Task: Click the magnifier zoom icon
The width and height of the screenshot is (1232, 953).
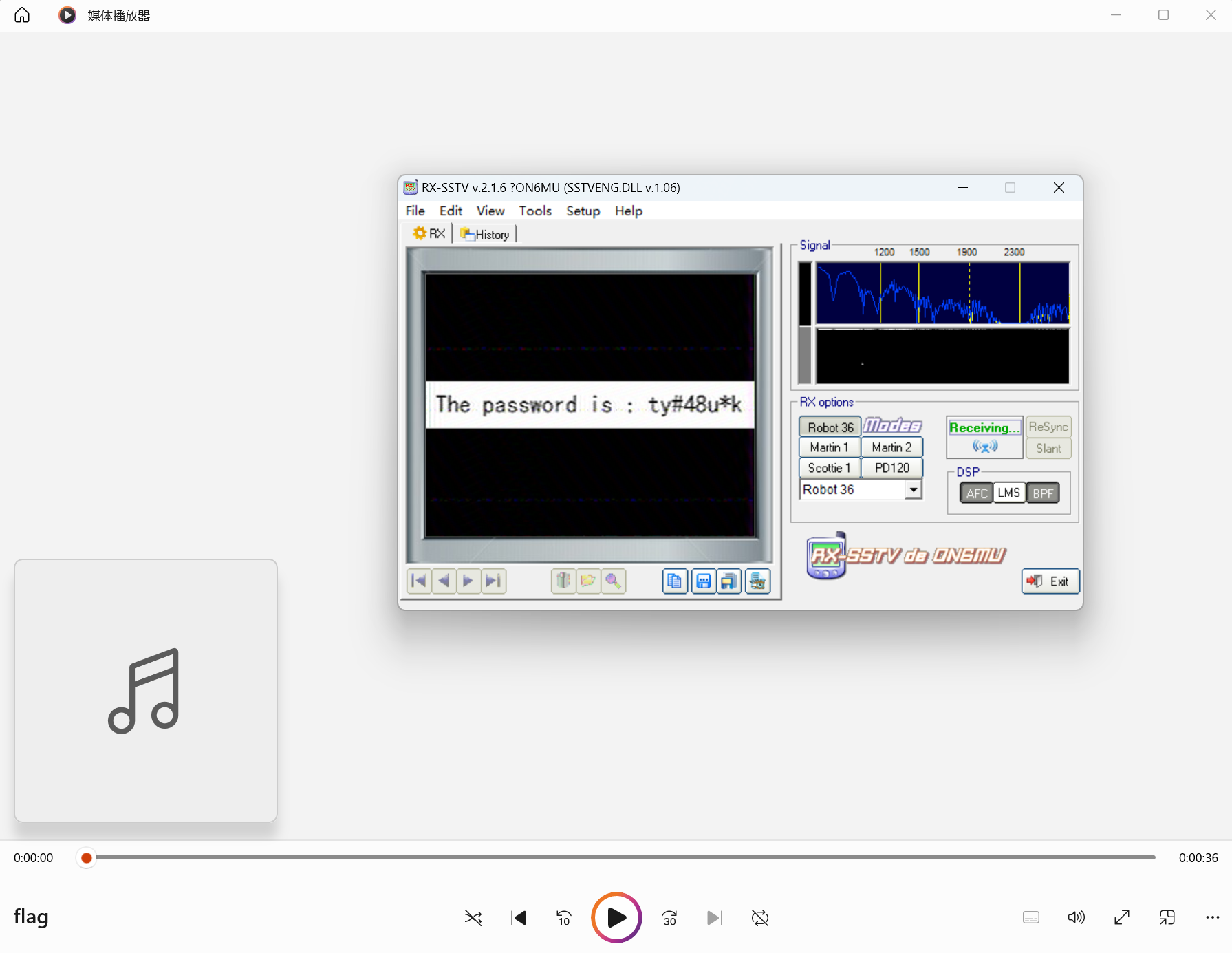Action: (x=613, y=581)
